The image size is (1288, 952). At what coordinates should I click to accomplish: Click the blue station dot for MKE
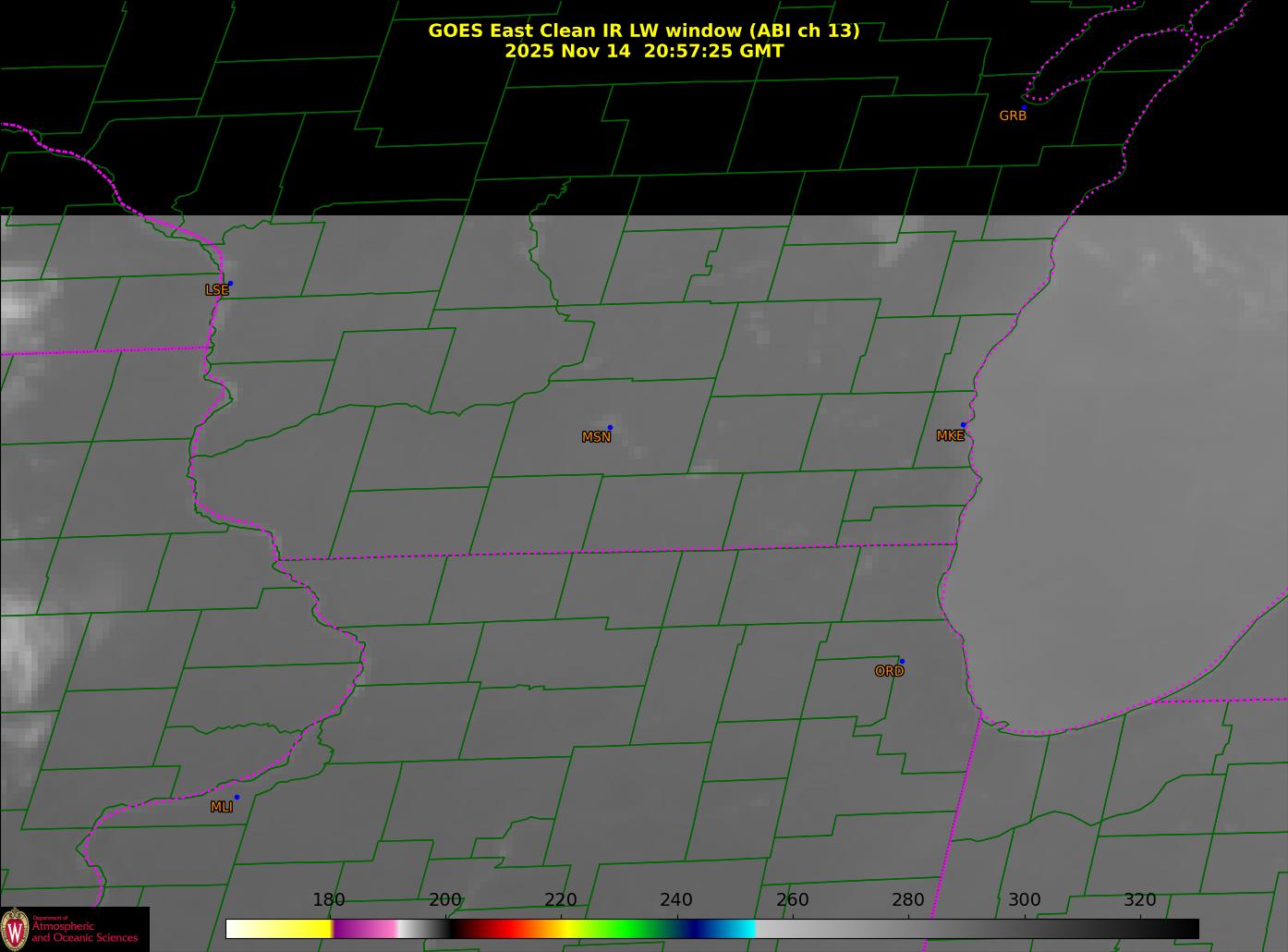pos(963,425)
